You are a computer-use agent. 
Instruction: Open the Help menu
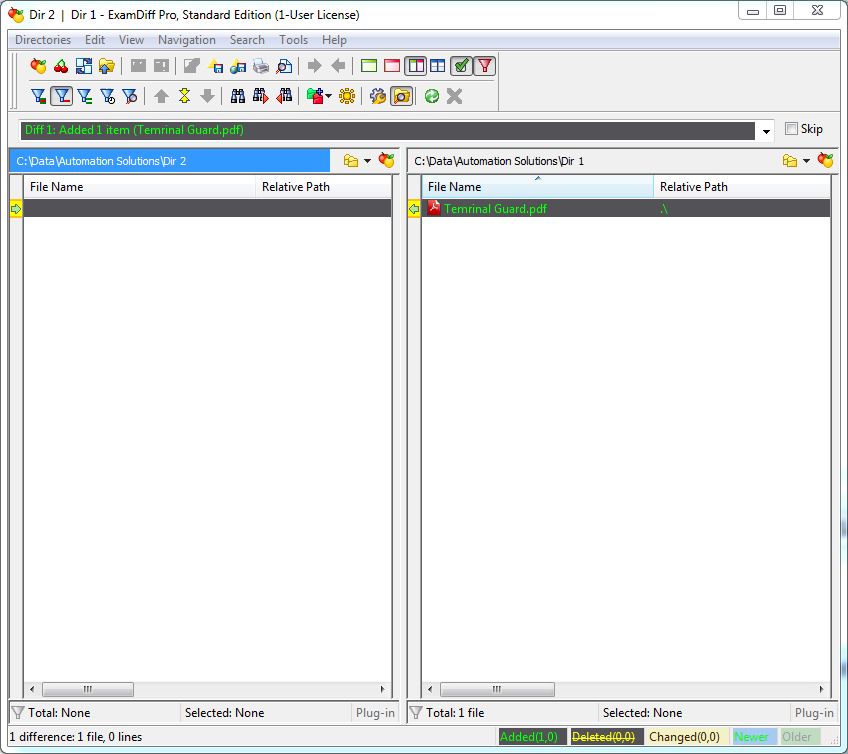(334, 40)
